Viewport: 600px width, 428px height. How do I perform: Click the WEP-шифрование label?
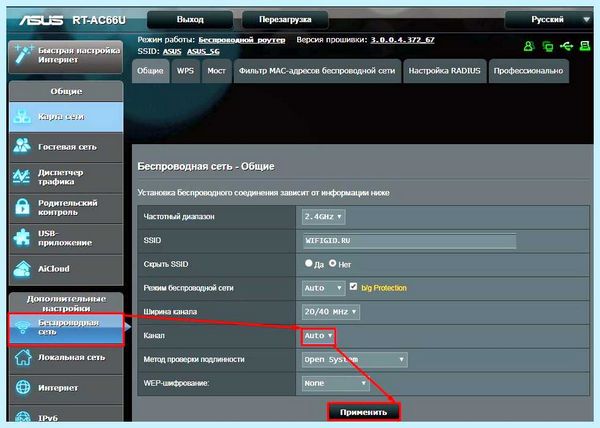pyautogui.click(x=176, y=383)
